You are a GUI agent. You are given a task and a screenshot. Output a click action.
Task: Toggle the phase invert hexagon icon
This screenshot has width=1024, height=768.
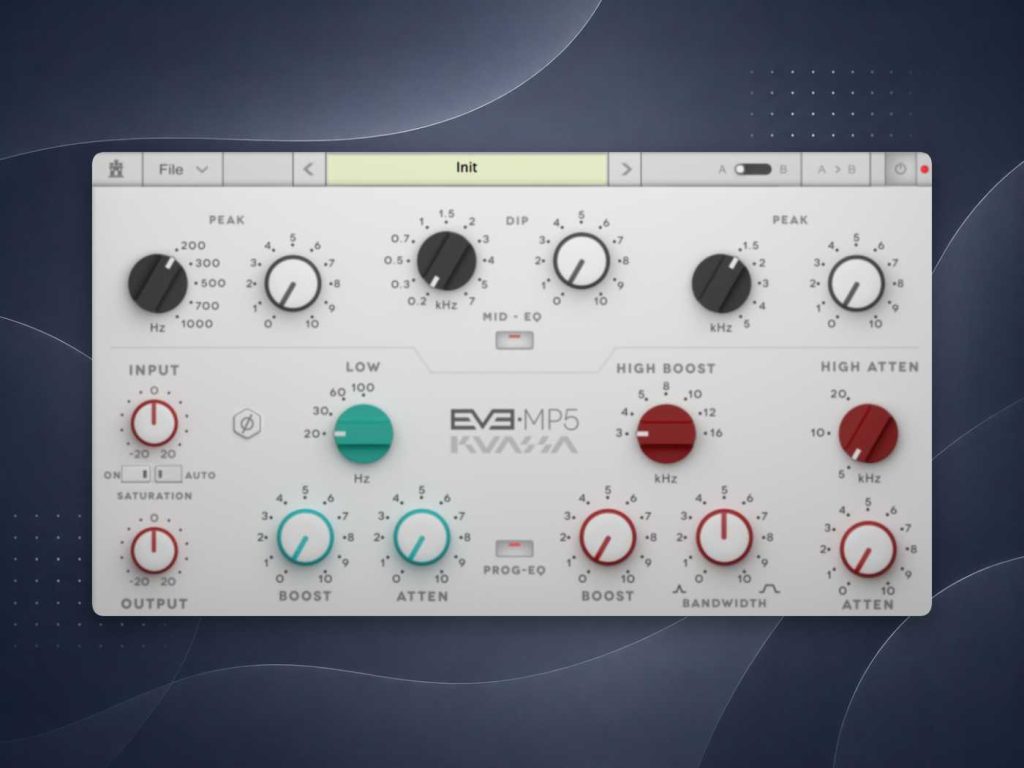click(x=248, y=424)
